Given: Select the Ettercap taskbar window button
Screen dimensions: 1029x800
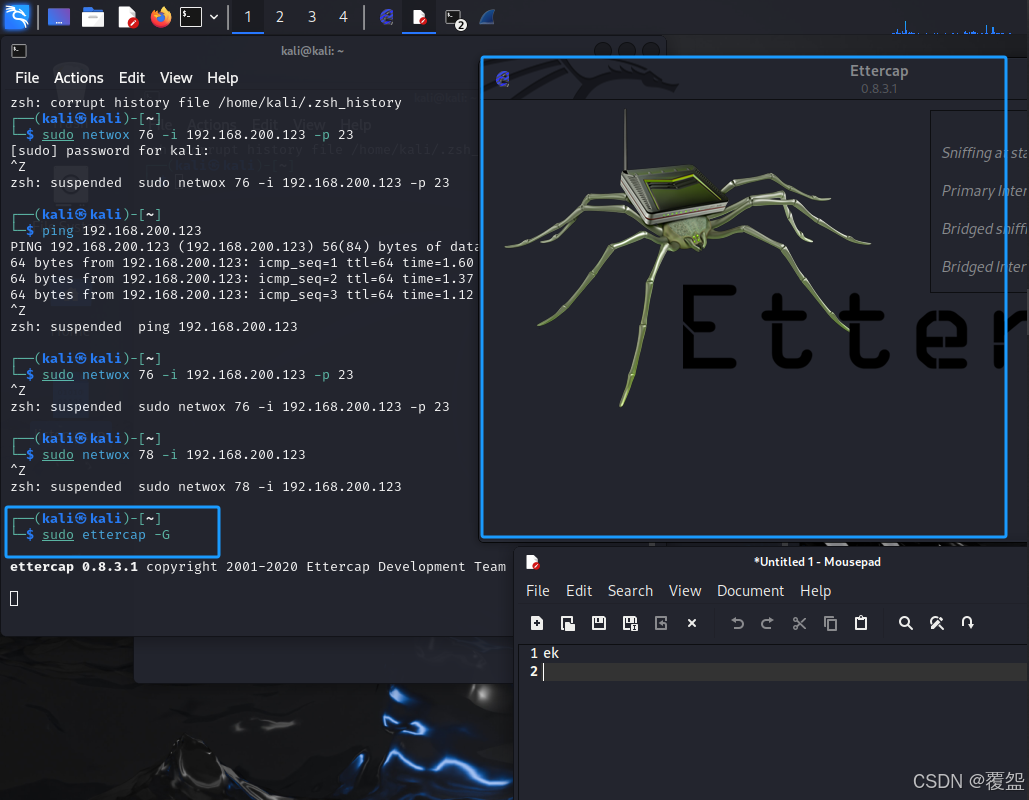Looking at the screenshot, I should click(387, 17).
